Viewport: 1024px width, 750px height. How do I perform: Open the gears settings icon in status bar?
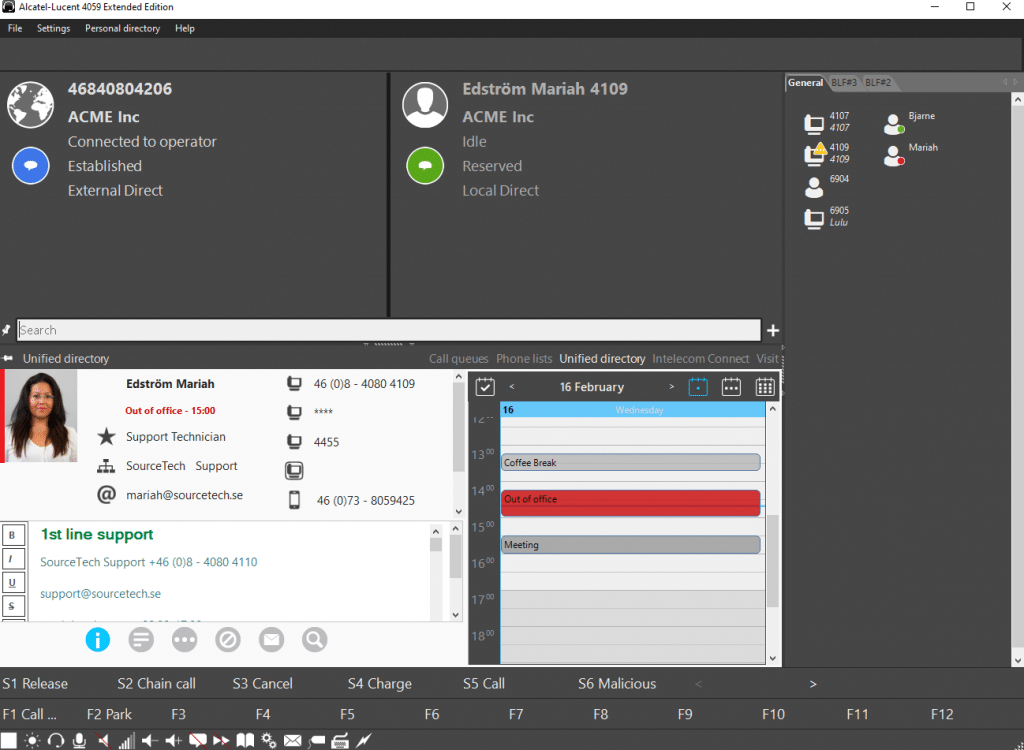pos(268,740)
